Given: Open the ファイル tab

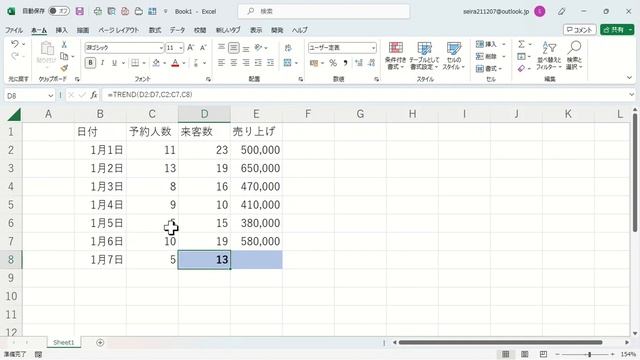Looking at the screenshot, I should point(14,30).
